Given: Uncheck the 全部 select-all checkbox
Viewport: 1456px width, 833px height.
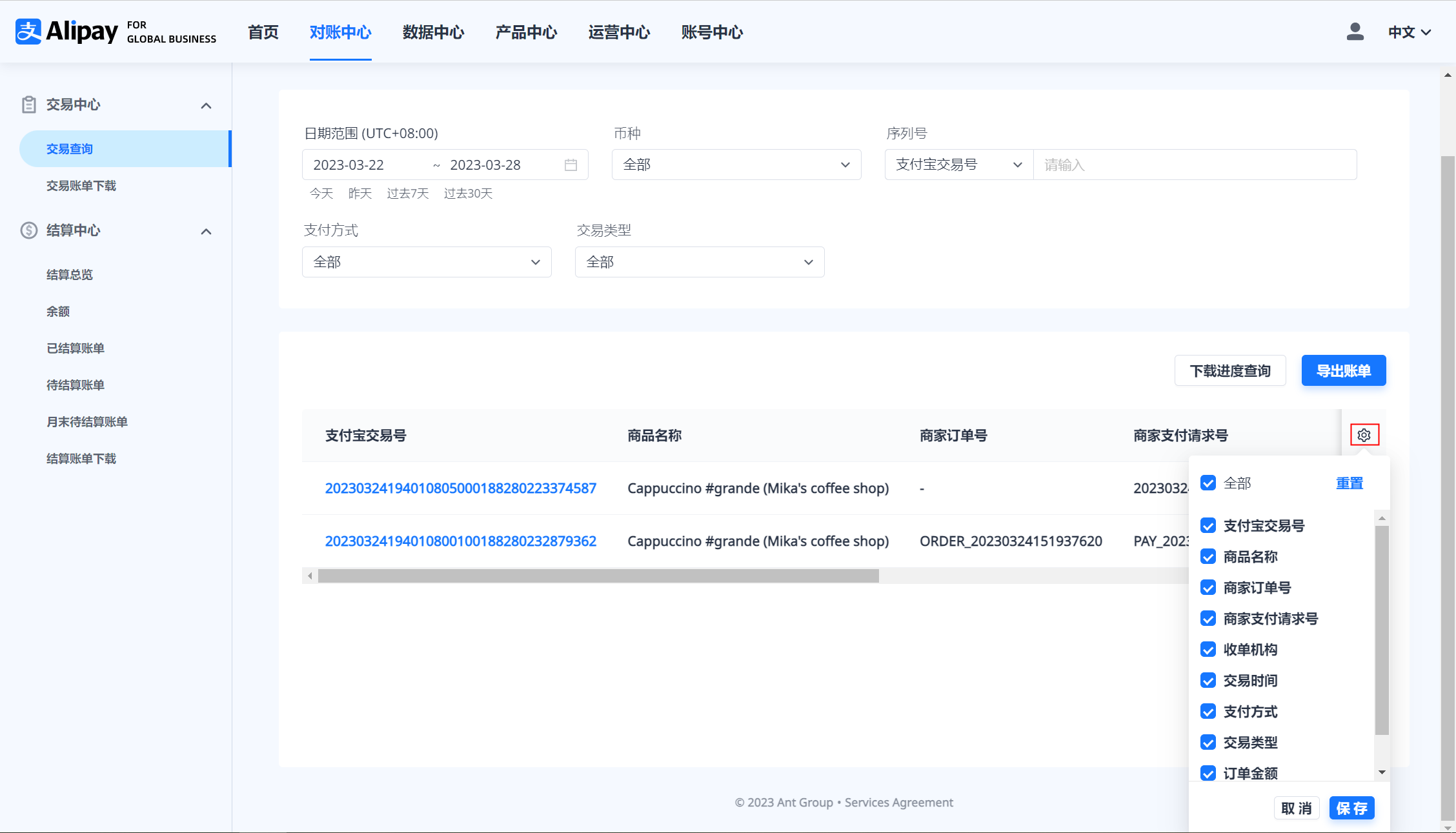Looking at the screenshot, I should 1208,483.
